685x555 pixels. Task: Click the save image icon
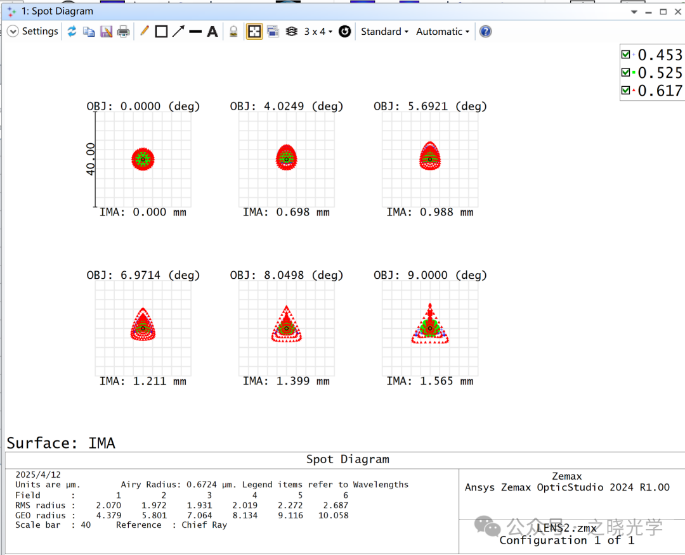click(x=105, y=32)
